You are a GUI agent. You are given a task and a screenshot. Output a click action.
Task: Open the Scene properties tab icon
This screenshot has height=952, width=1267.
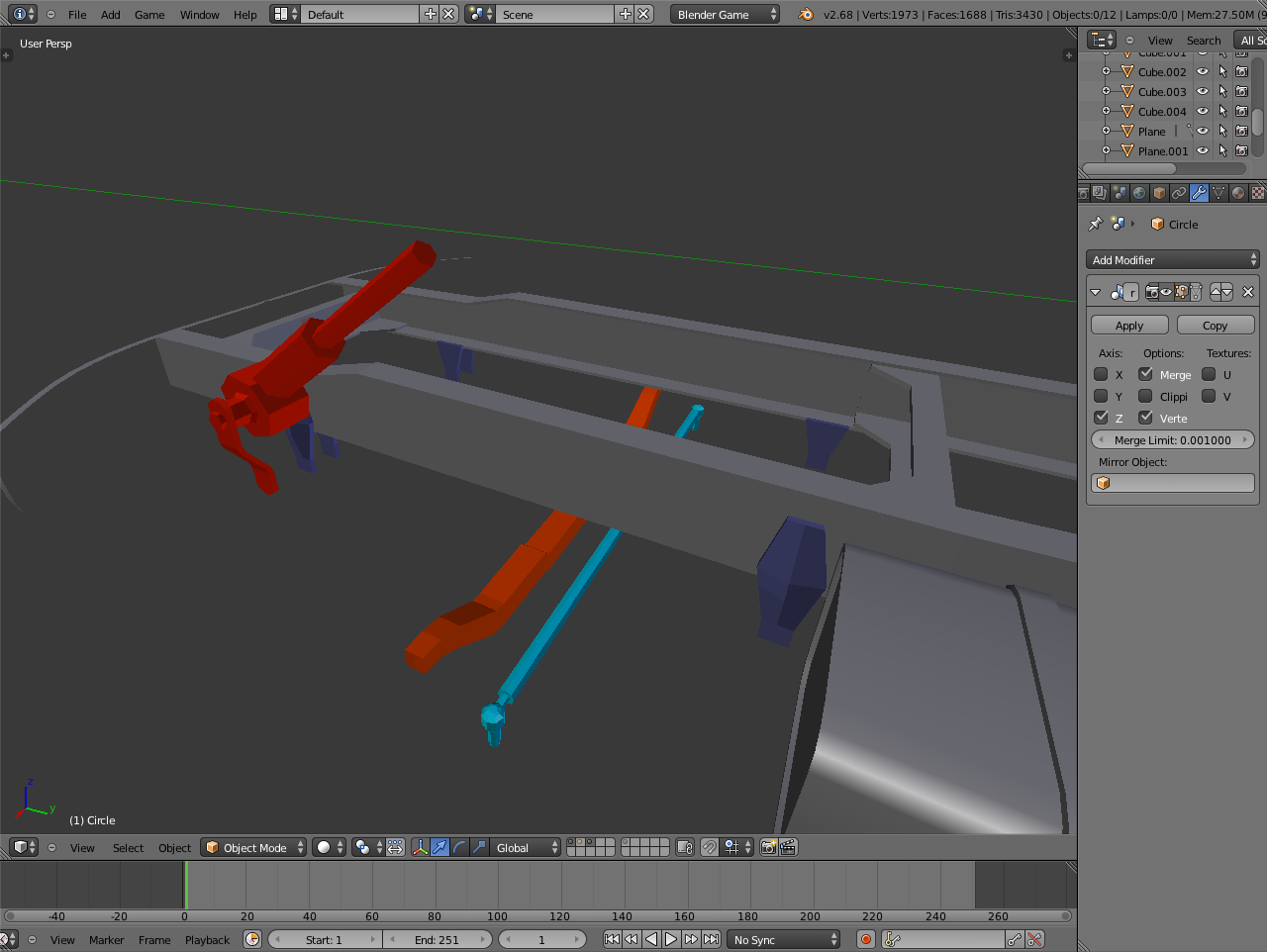(1120, 193)
